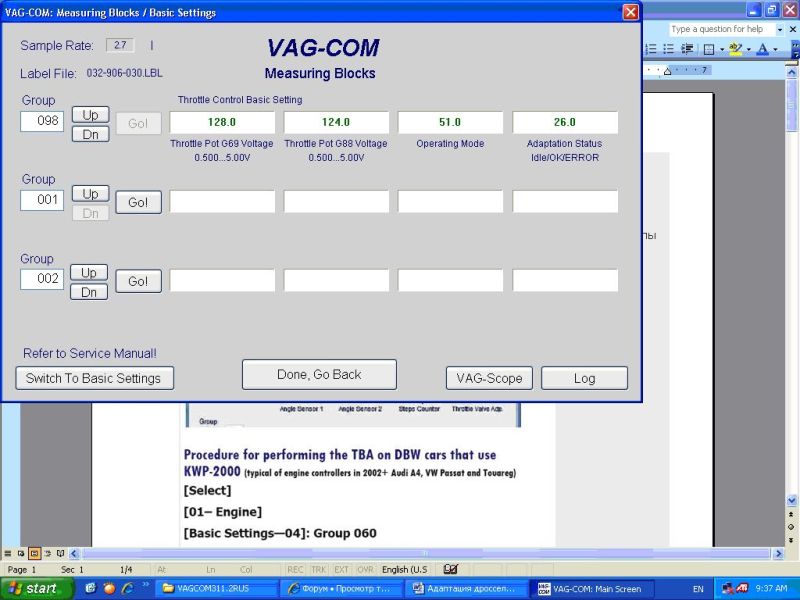Viewport: 800px width, 600px height.
Task: Open the borders dropdown arrow
Action: 721,49
